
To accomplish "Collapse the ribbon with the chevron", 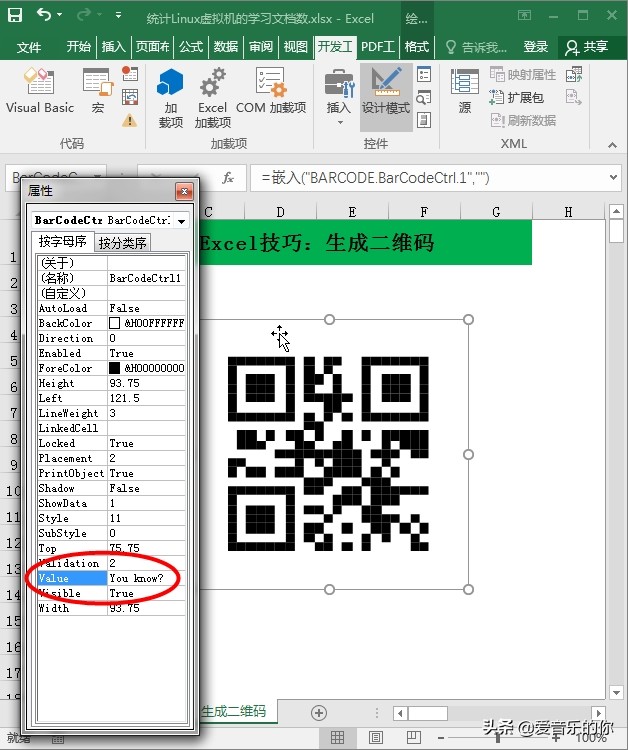I will point(612,144).
